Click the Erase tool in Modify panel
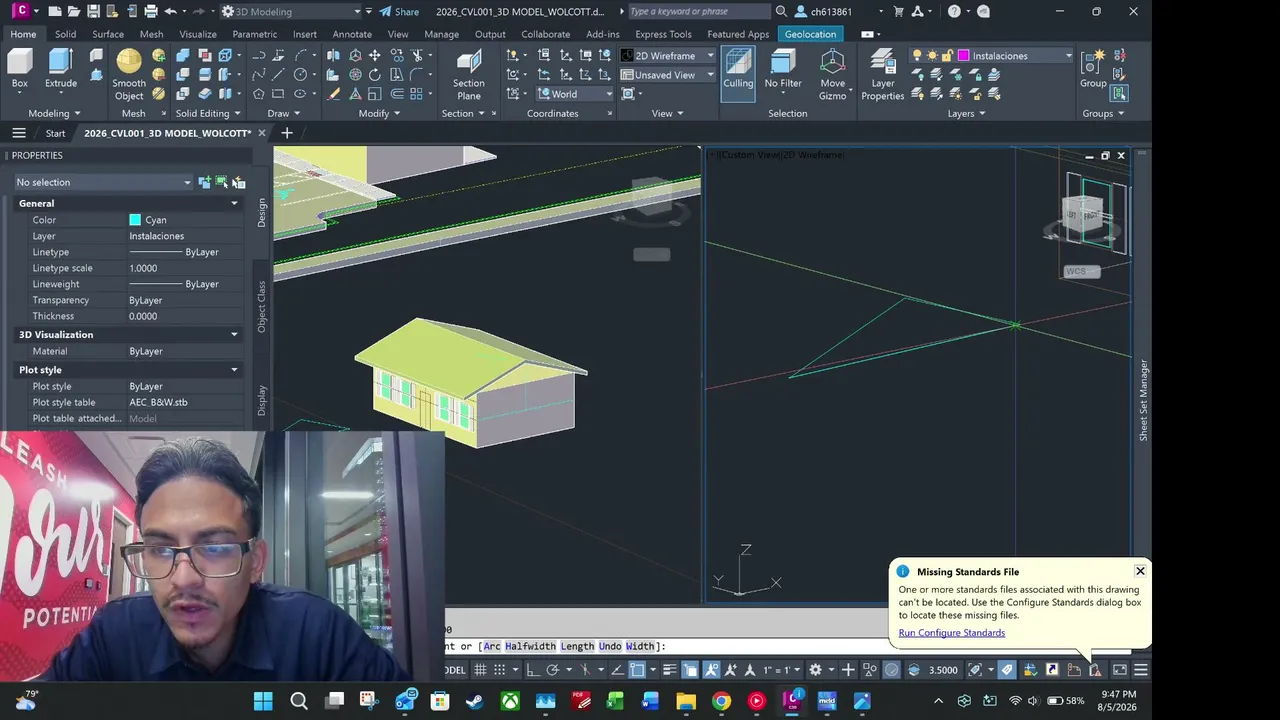1280x720 pixels. click(334, 93)
